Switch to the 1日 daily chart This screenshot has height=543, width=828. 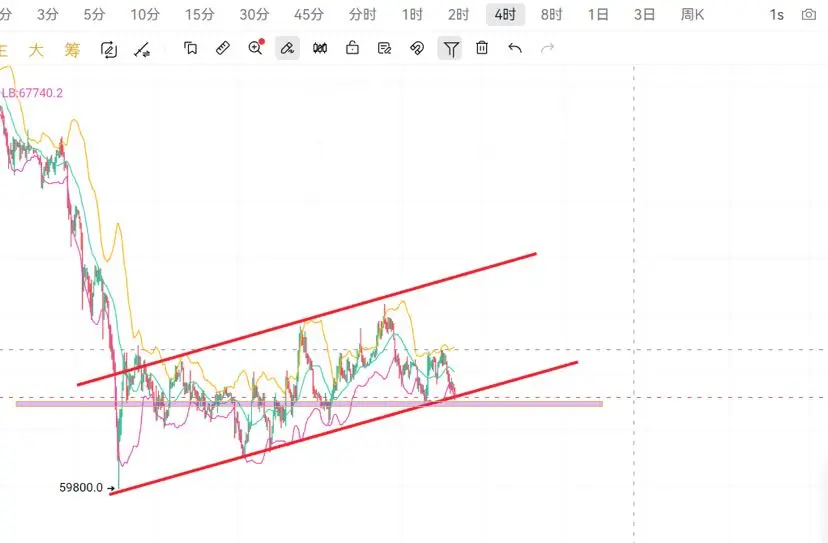(x=598, y=15)
